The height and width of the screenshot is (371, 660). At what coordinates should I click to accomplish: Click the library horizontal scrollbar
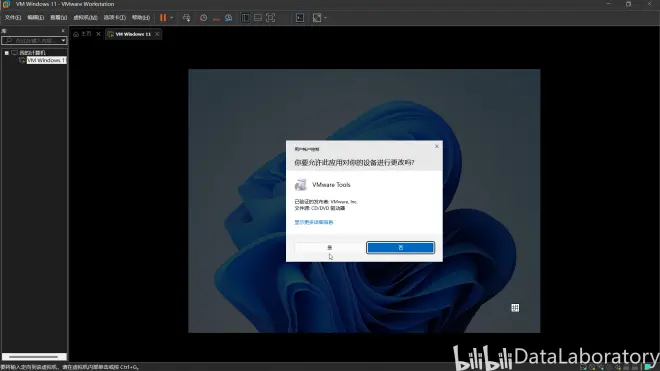pos(34,357)
